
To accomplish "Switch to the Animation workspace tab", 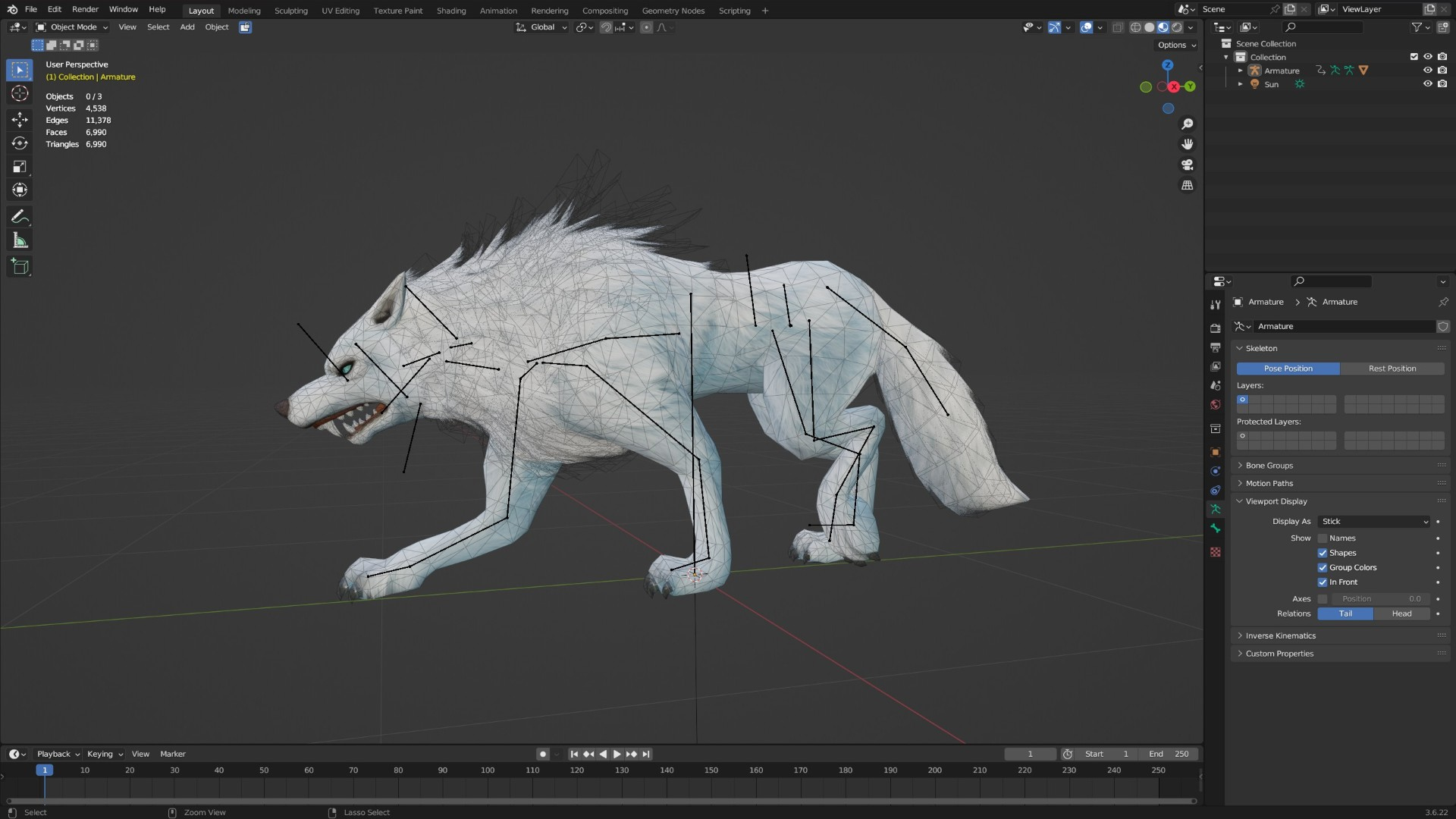I will (x=498, y=11).
